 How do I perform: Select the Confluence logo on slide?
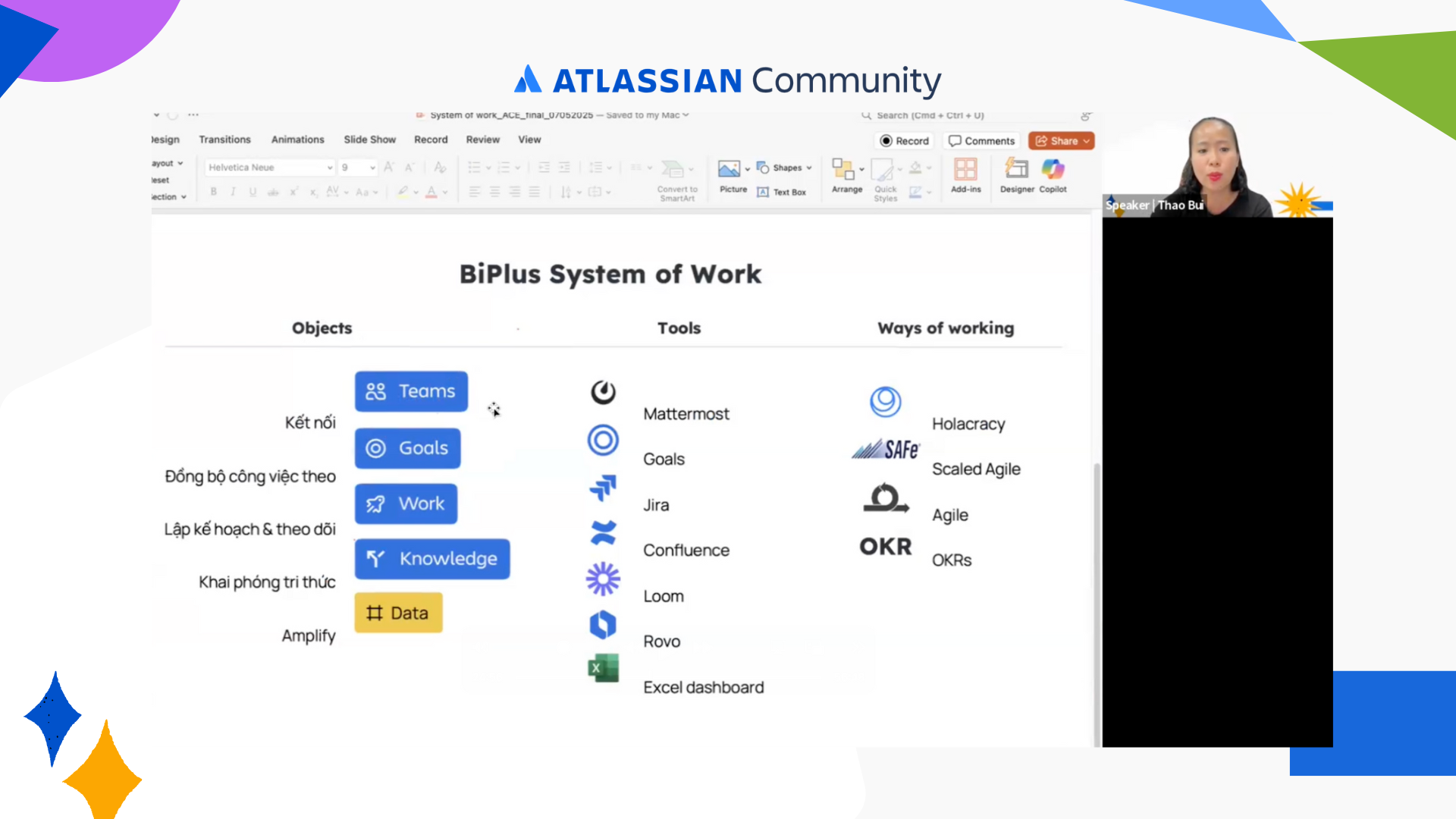(x=603, y=533)
